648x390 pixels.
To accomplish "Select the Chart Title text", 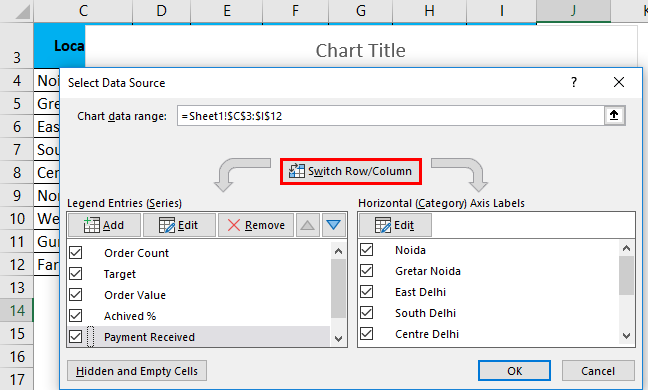I will click(x=360, y=50).
